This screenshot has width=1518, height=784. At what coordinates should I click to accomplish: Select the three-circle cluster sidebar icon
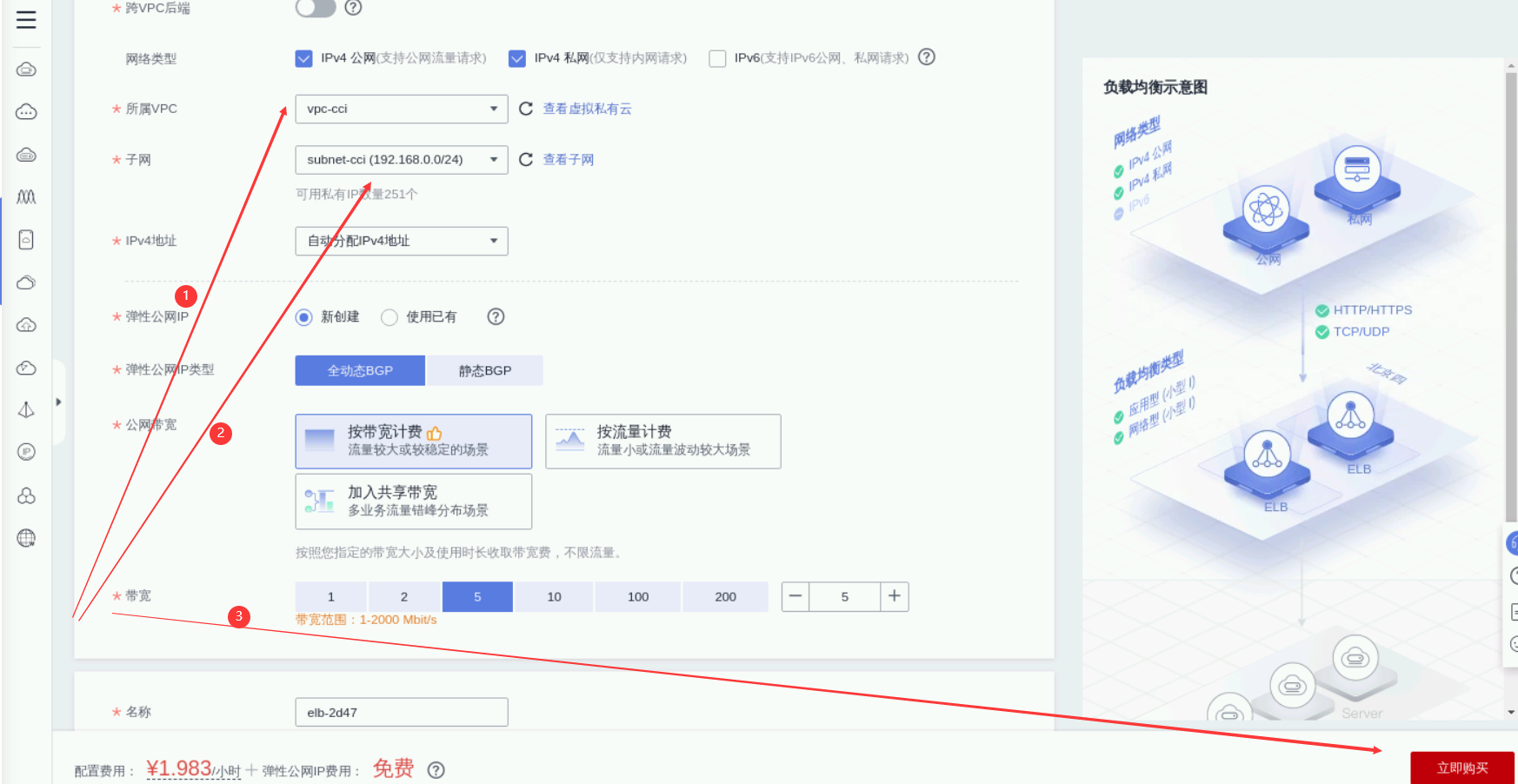coord(26,495)
